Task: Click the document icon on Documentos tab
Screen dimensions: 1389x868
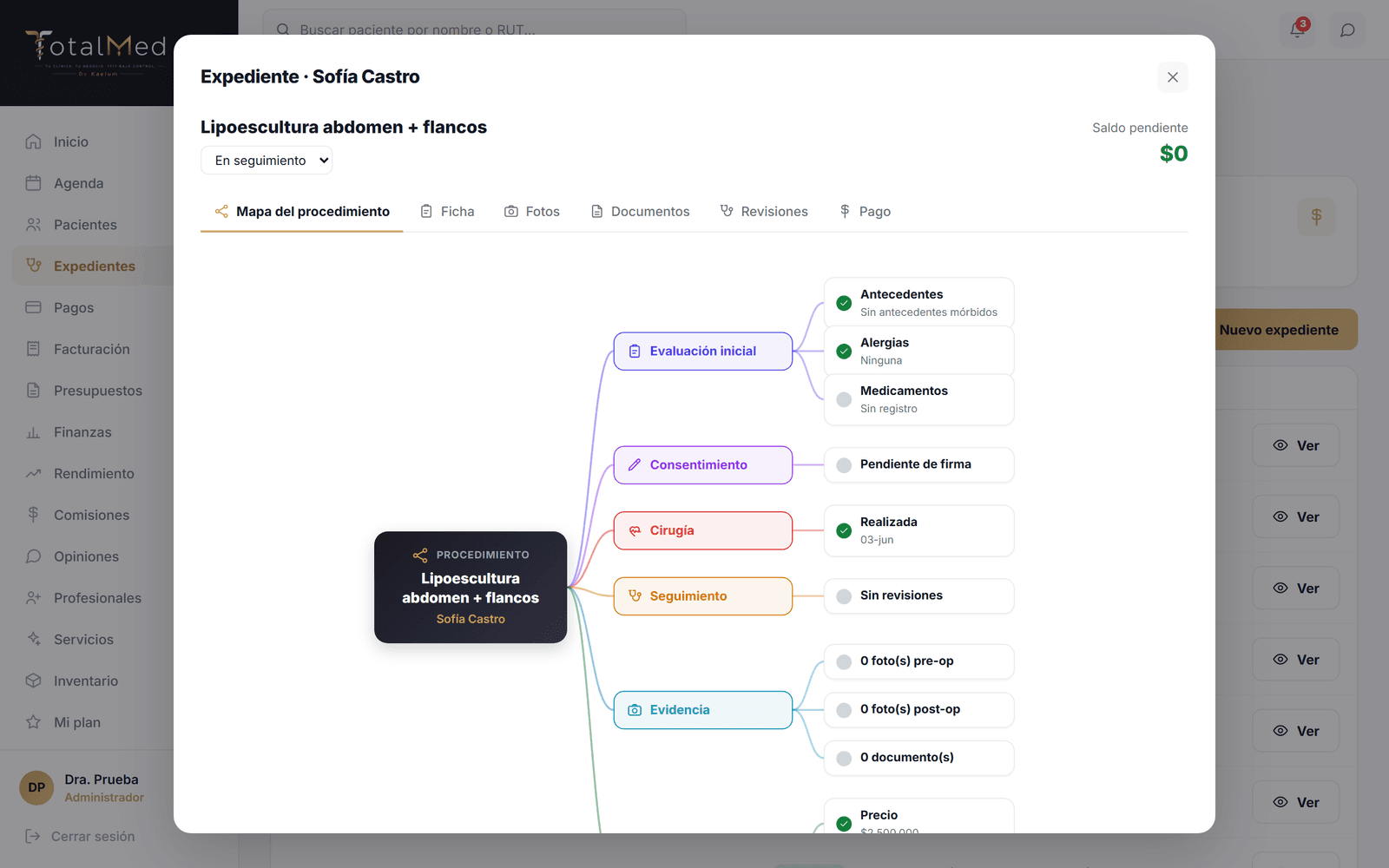Action: tap(597, 212)
